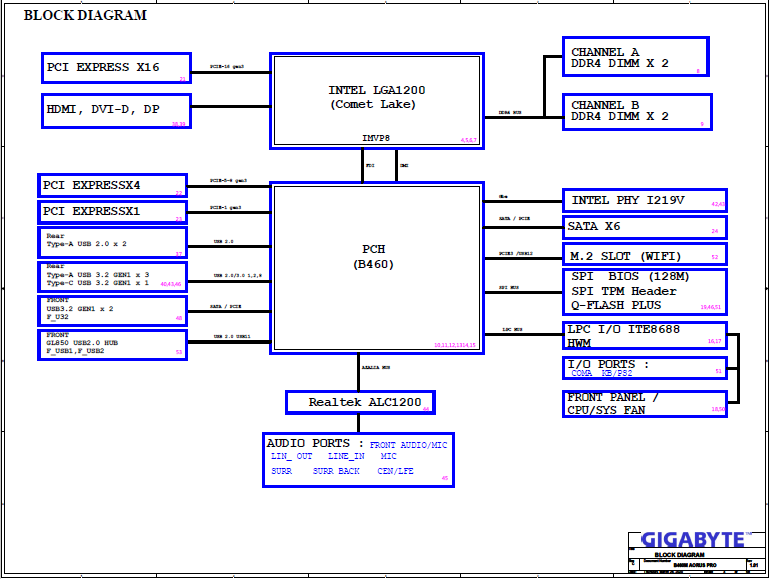Select 'Rear Type-A USB 2.0 x 2' block
Image resolution: width=772 pixels, height=579 pixels.
(x=112, y=242)
